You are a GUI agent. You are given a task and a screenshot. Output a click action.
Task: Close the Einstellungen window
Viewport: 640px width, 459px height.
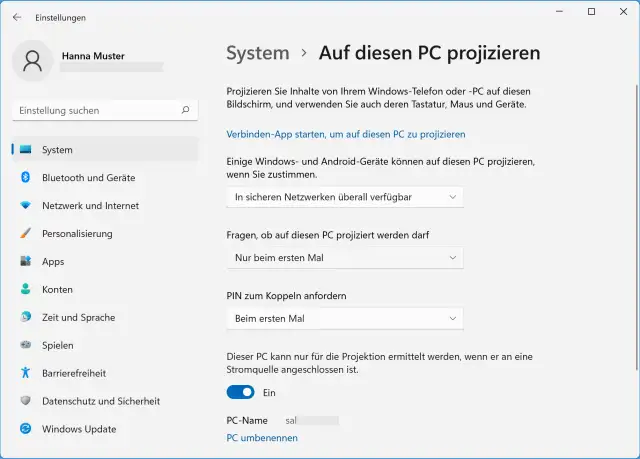click(x=623, y=11)
